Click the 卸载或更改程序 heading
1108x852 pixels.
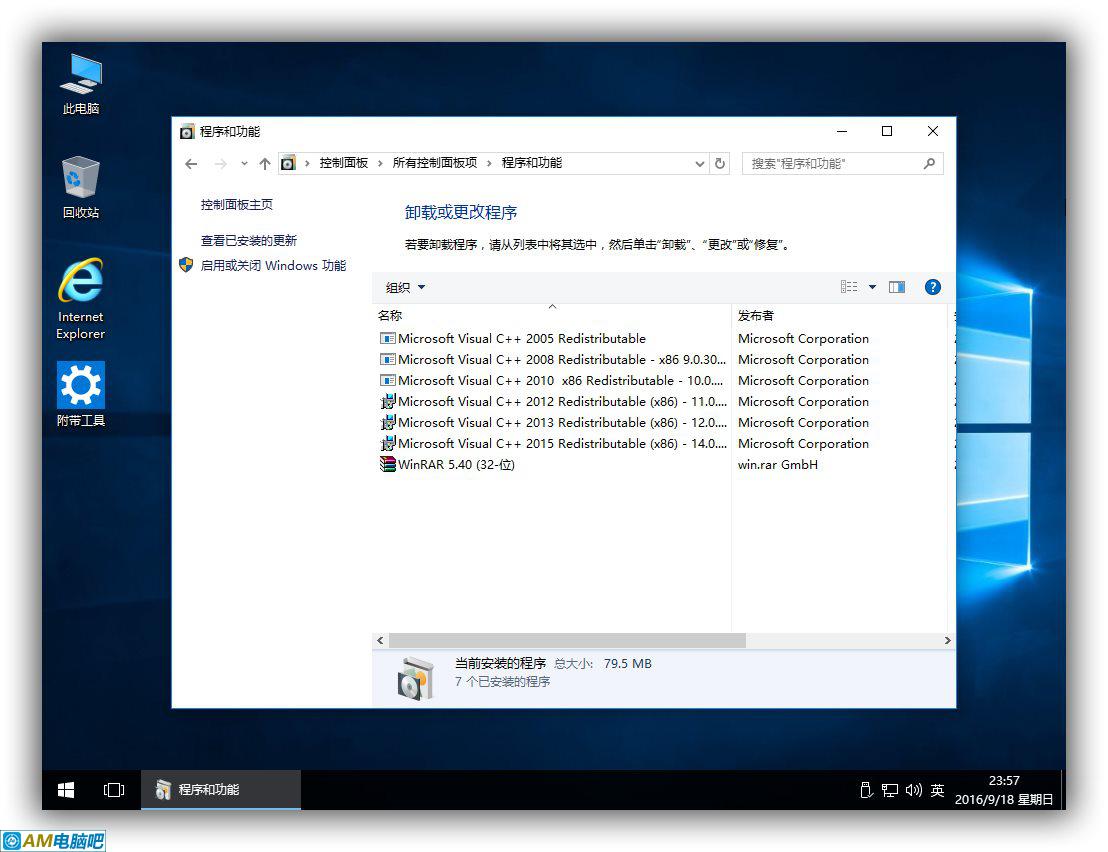(x=461, y=213)
